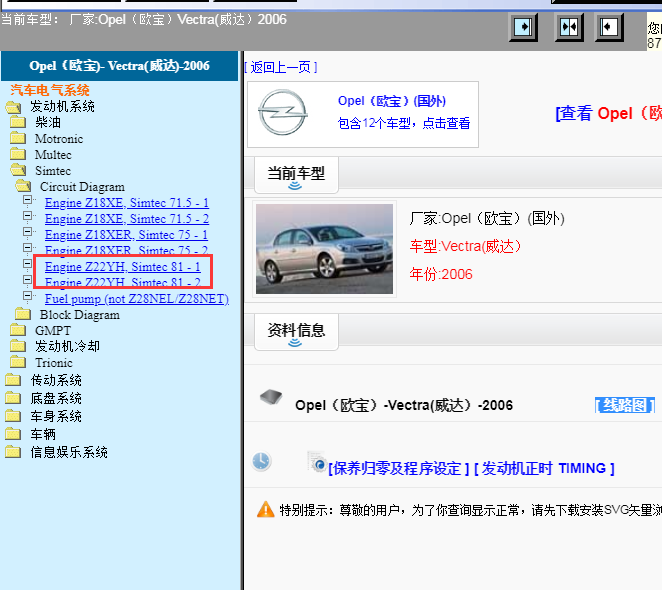Open the 发动机系统 folder icon
Screen dimensions: 662x590
(13, 107)
